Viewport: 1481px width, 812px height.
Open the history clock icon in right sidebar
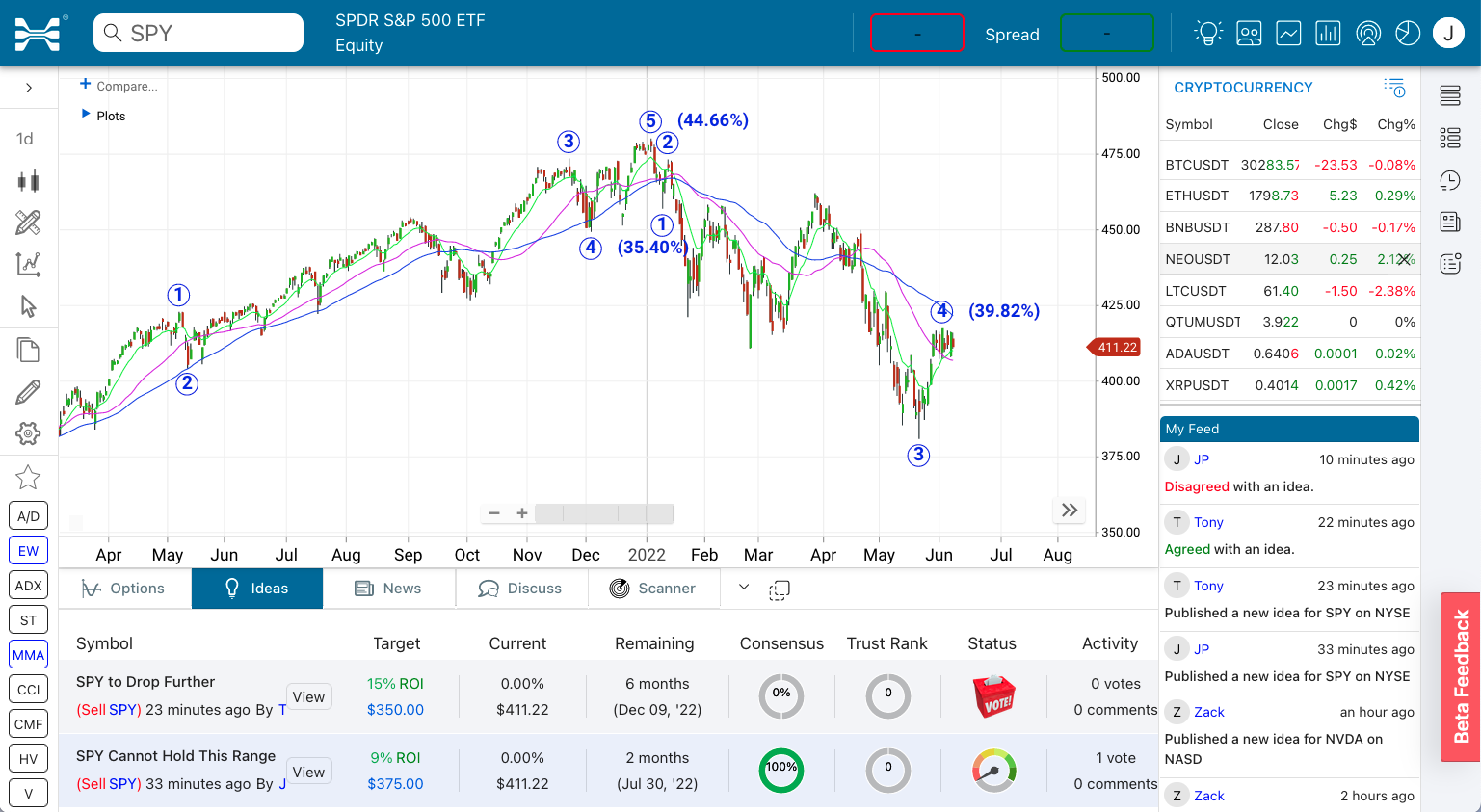pyautogui.click(x=1450, y=180)
